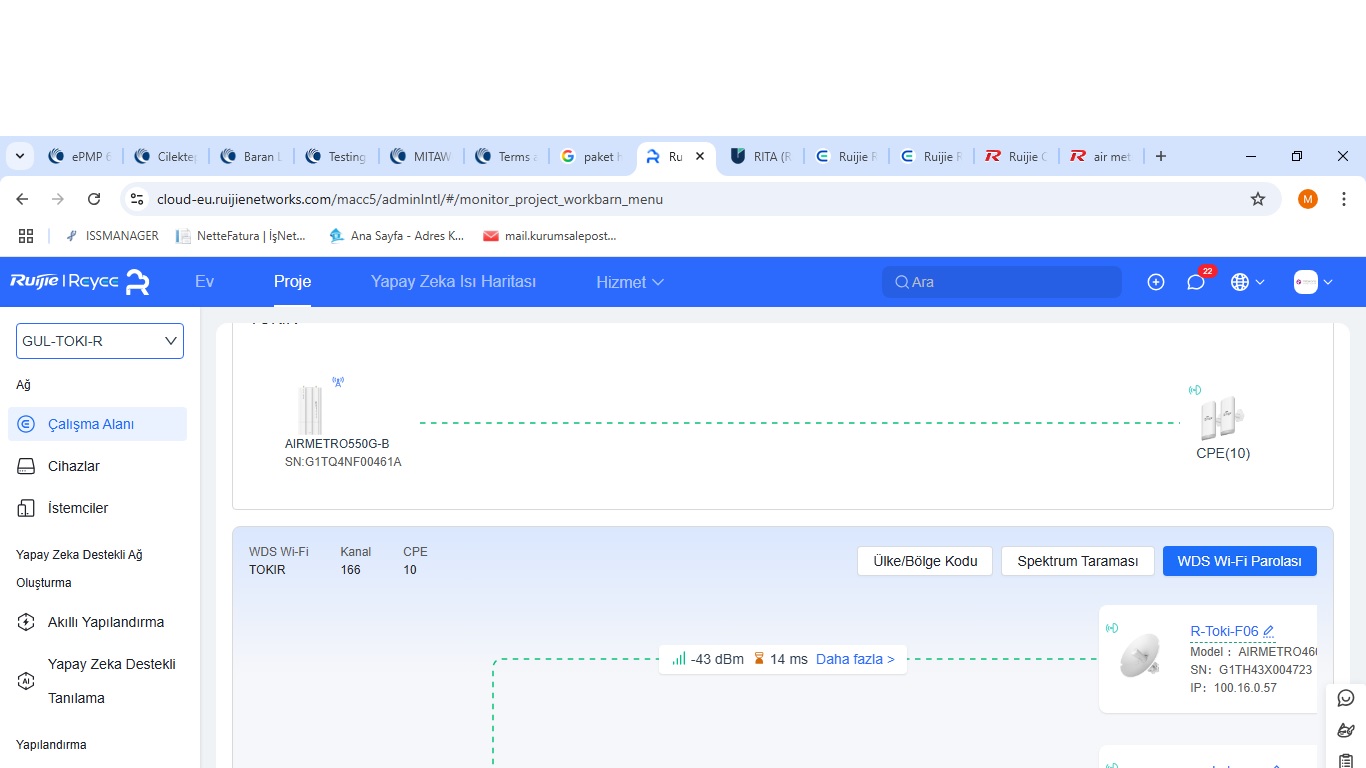Image resolution: width=1366 pixels, height=768 pixels.
Task: Open the site information icon
Action: pos(137,199)
